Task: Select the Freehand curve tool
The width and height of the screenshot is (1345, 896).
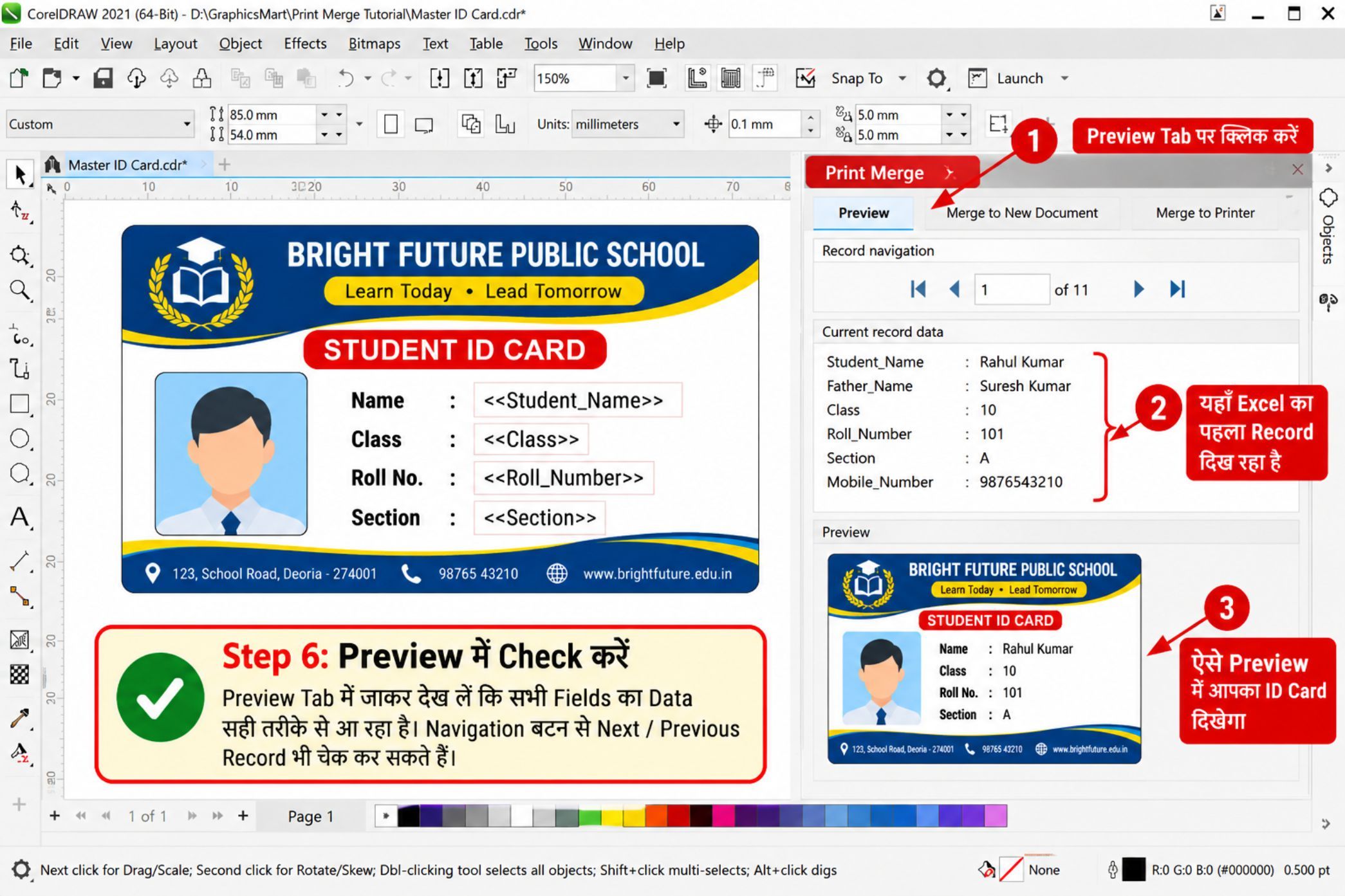Action: click(x=20, y=336)
